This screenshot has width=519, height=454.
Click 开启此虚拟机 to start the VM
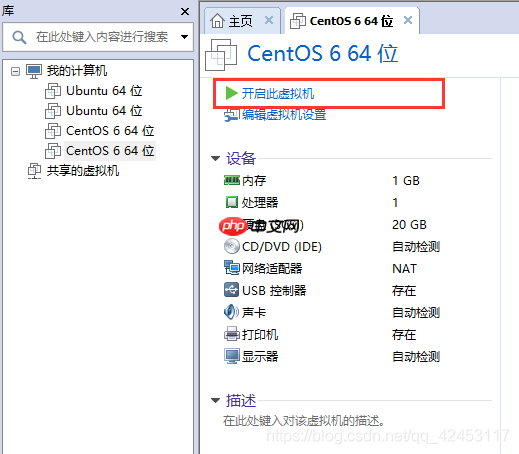[x=277, y=94]
